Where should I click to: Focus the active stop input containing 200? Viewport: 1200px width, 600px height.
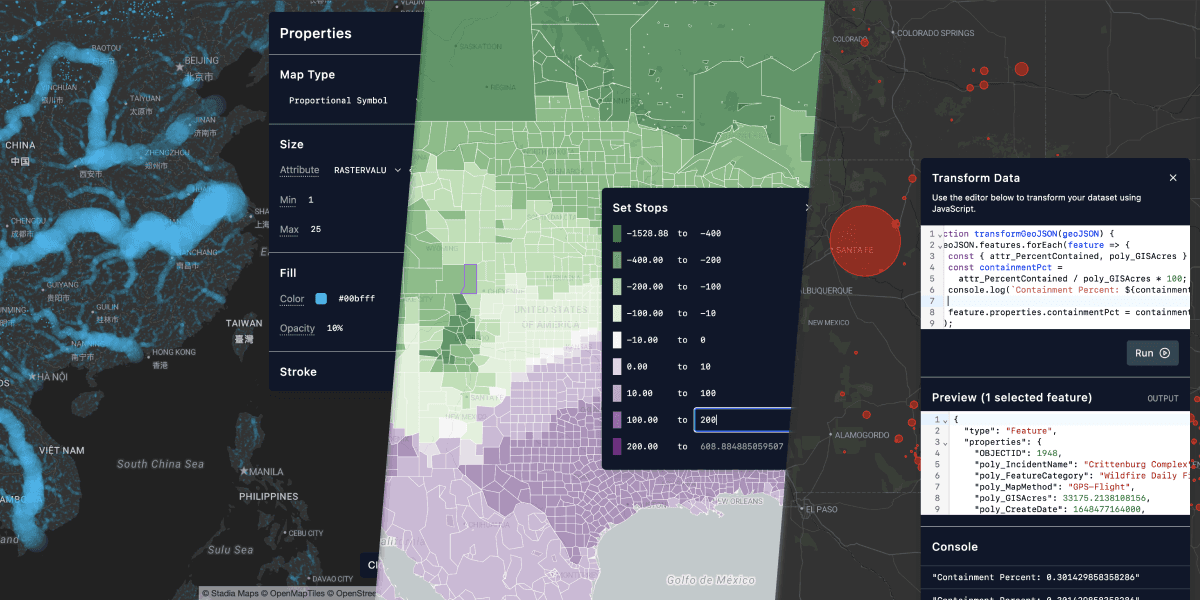pos(742,420)
